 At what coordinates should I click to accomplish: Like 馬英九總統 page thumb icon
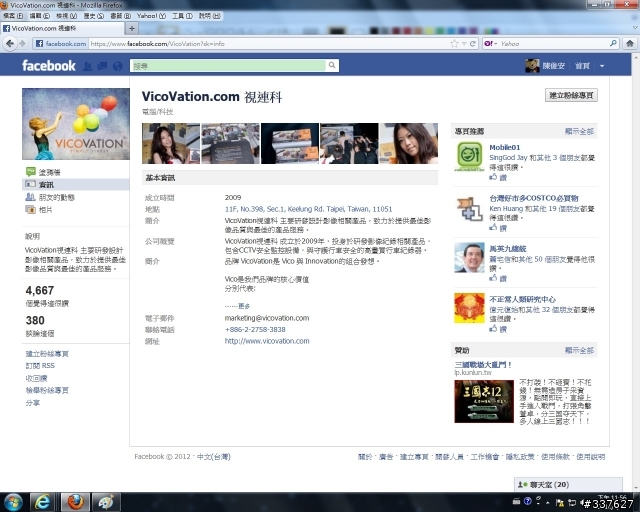tap(493, 278)
